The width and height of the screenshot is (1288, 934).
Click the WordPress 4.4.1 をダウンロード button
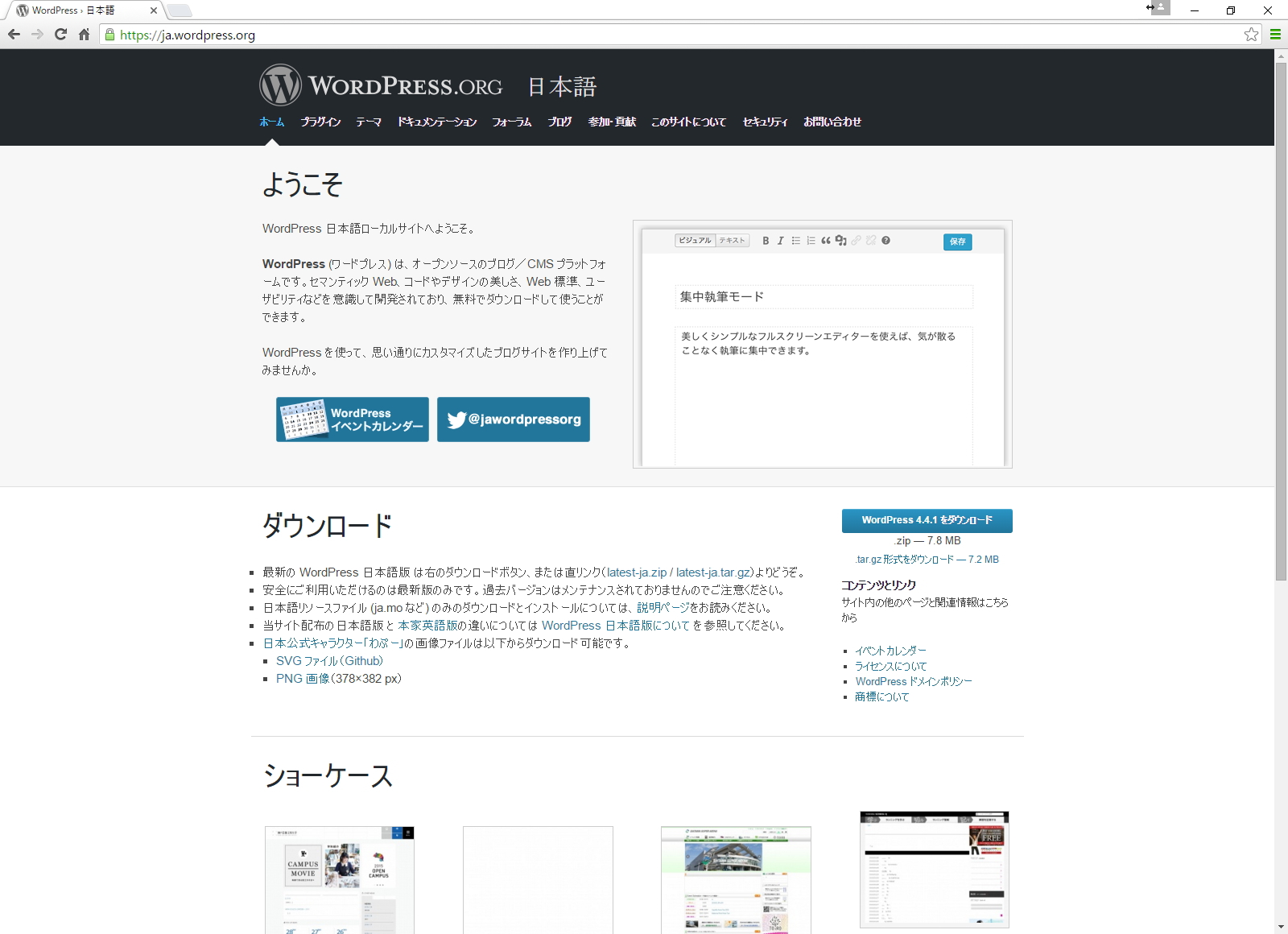pyautogui.click(x=927, y=521)
